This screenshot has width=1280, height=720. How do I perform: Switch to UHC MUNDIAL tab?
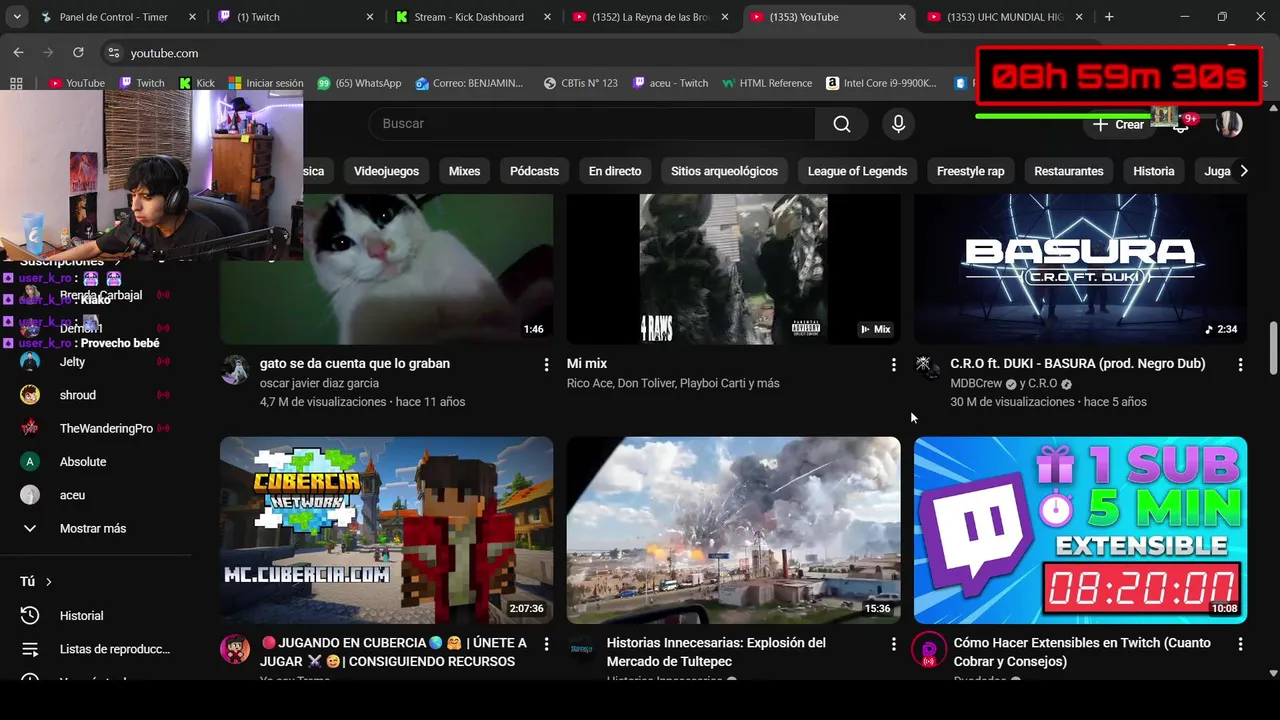1005,17
